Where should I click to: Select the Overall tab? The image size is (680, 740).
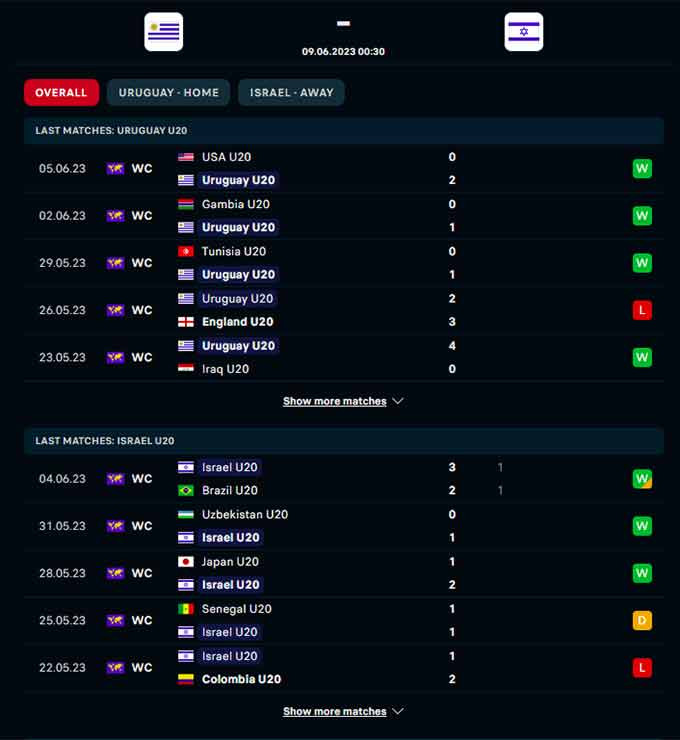tap(61, 93)
